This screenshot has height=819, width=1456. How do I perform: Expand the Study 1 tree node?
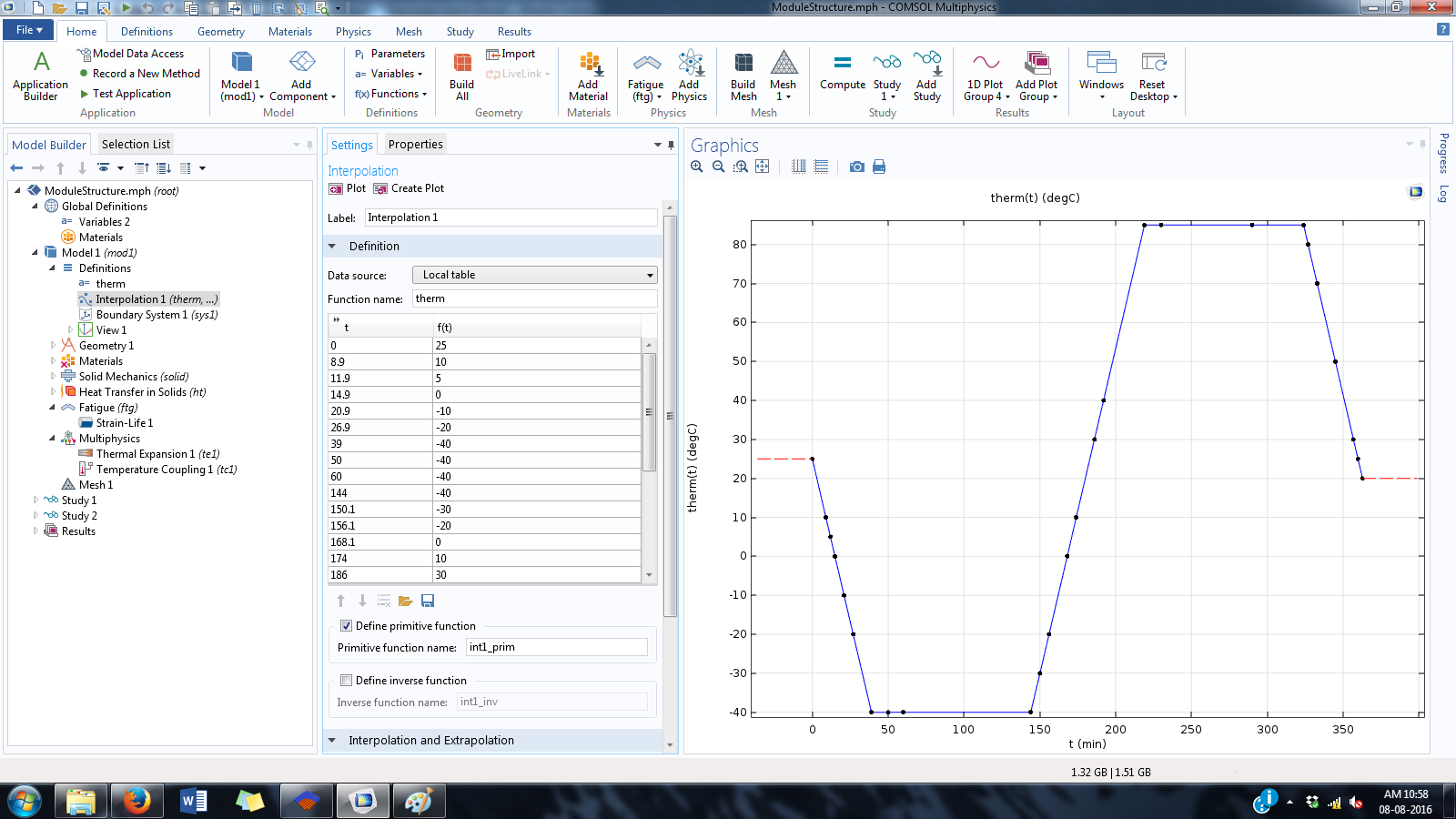click(x=35, y=500)
